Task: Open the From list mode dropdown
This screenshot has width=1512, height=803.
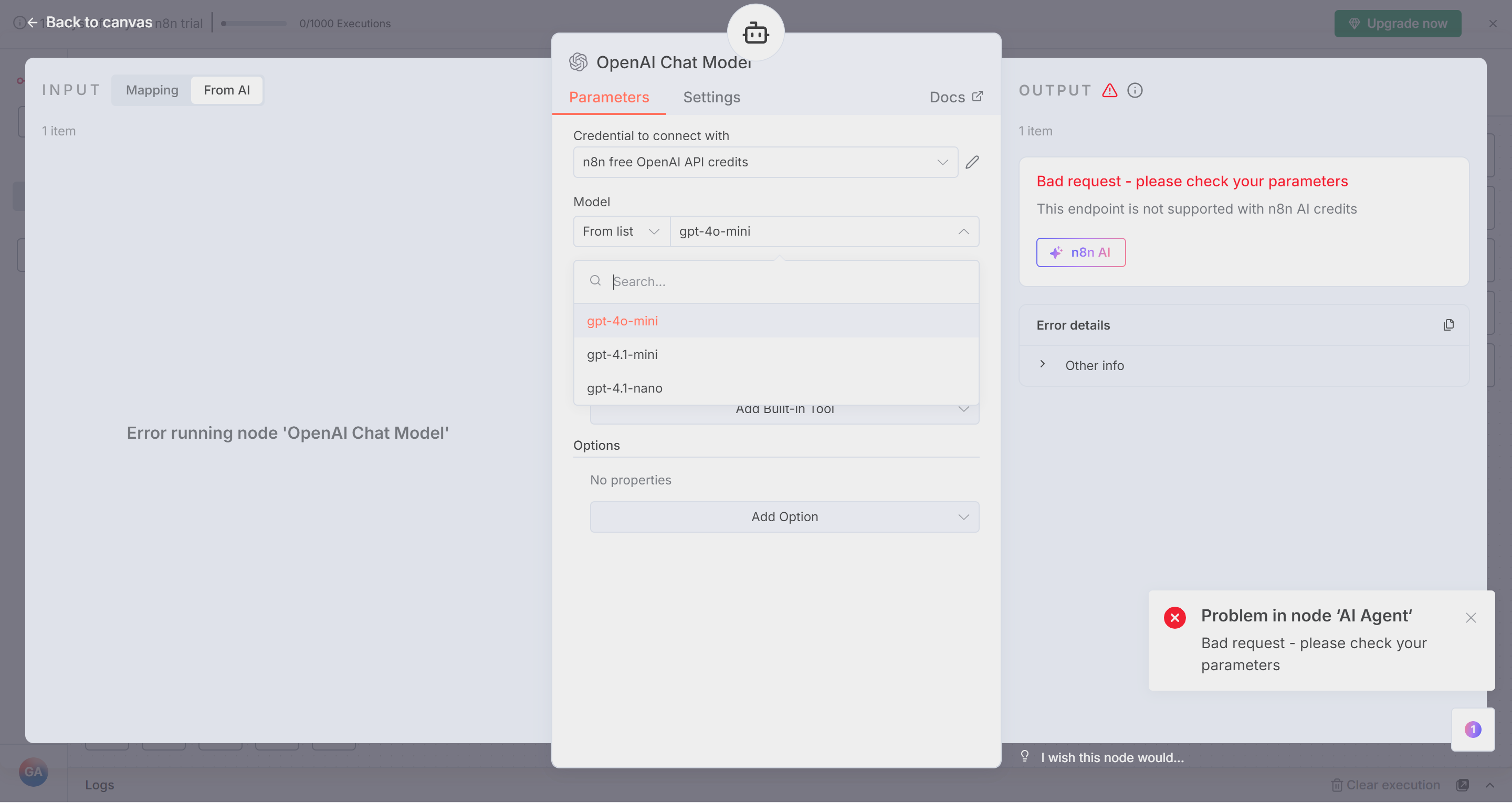Action: coord(621,231)
